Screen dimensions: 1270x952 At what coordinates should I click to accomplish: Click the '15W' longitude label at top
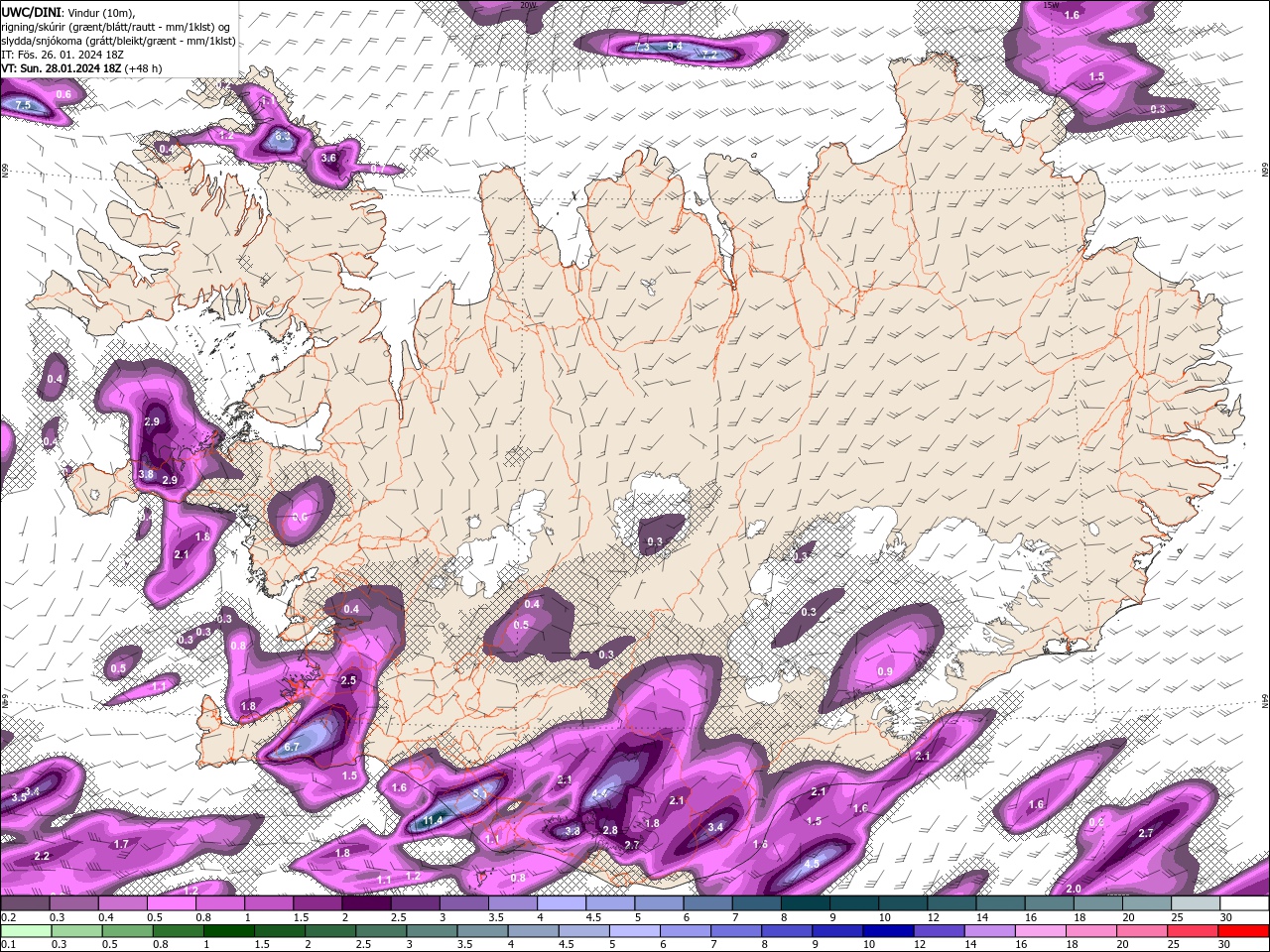(x=1052, y=5)
